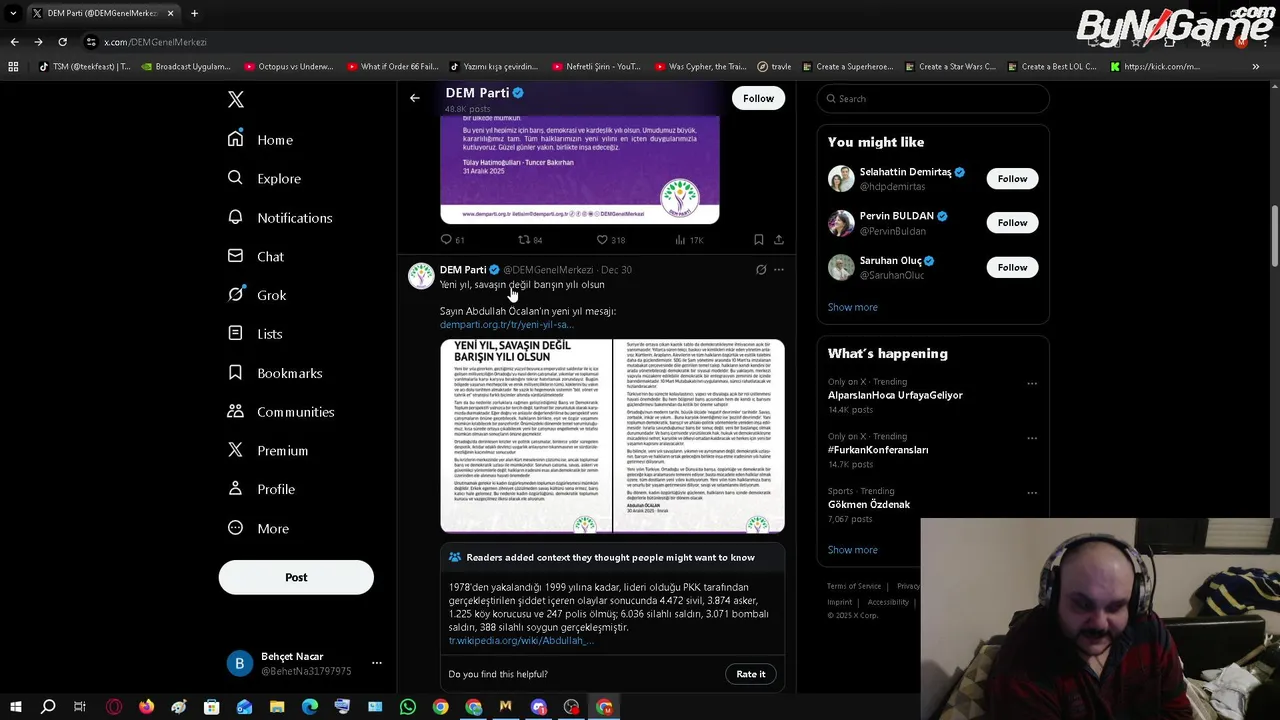
Task: Click Rate it on the community note
Action: point(751,674)
